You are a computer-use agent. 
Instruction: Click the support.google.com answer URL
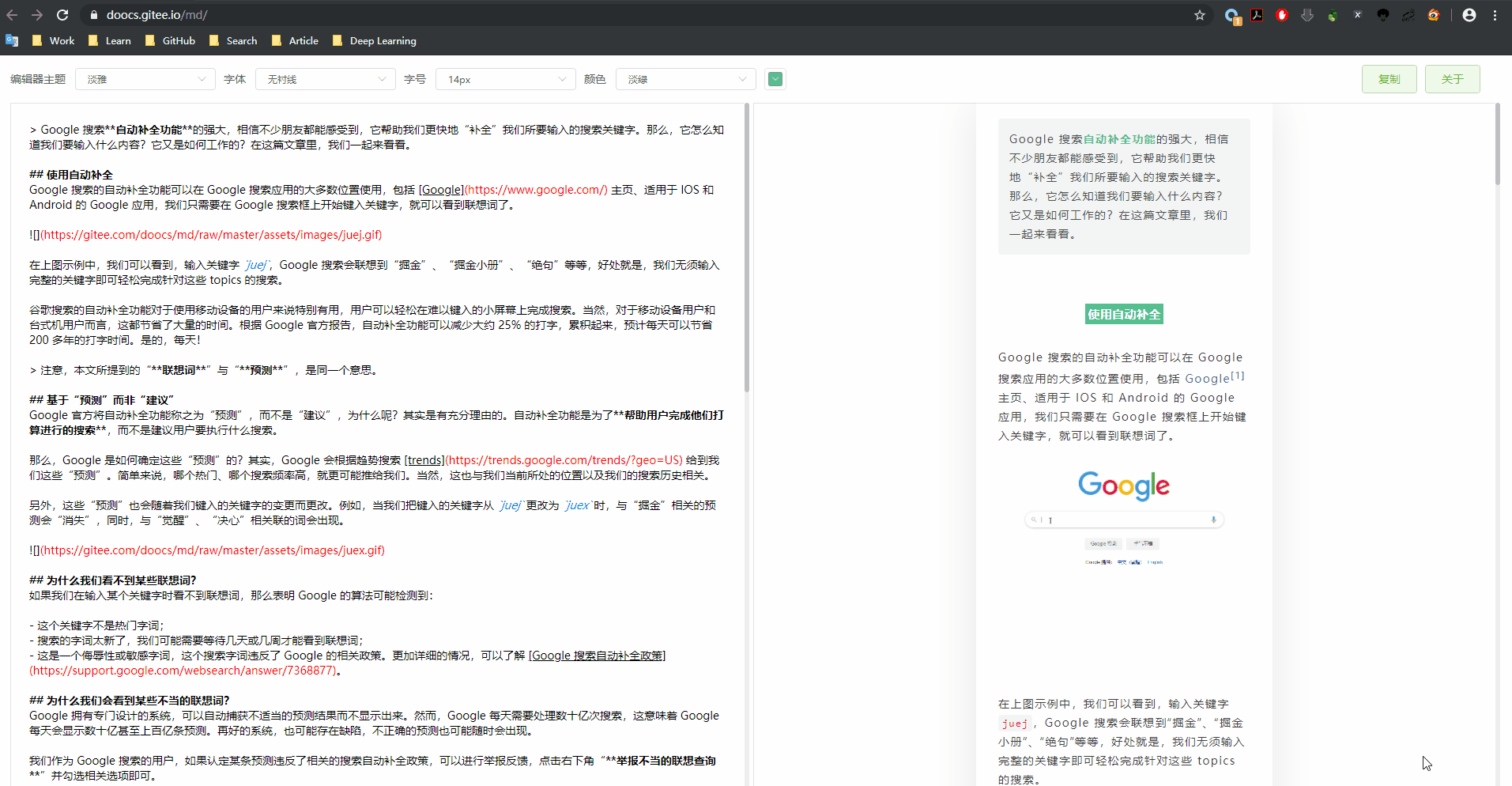(183, 671)
